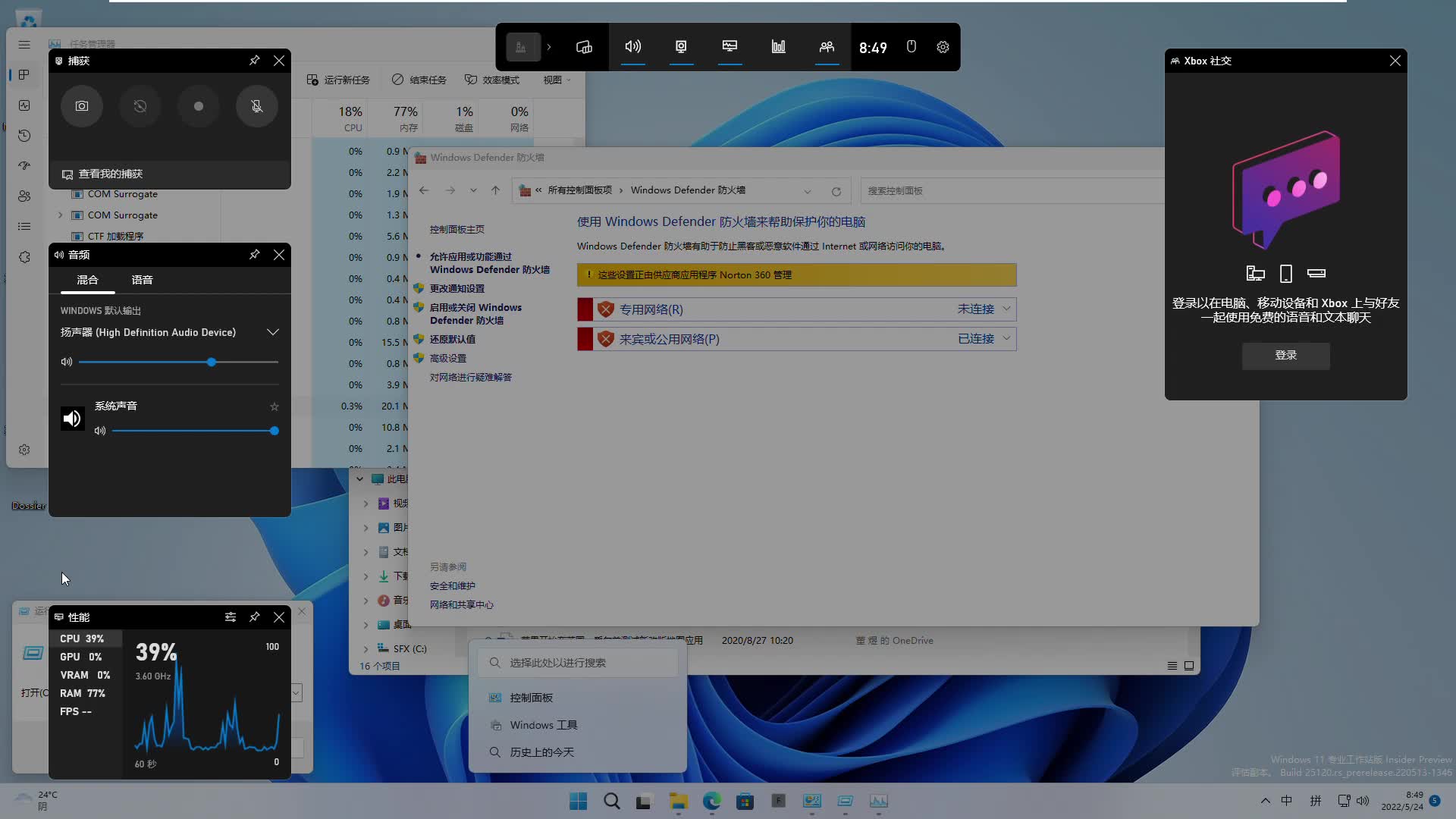Open the 视图 menu in Task Manager

click(556, 80)
